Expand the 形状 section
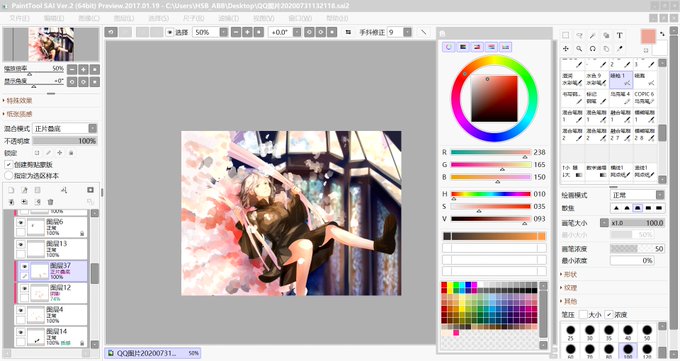Screen dimensions: 680x361 click(569, 274)
